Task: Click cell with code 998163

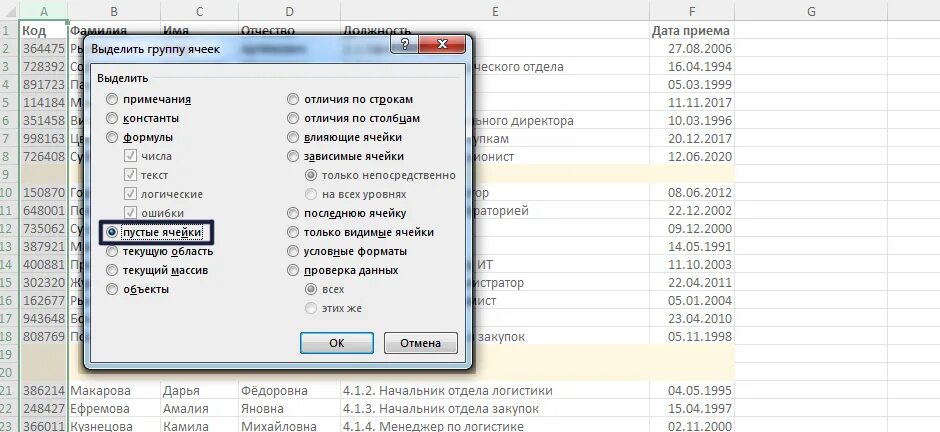Action: 44,138
